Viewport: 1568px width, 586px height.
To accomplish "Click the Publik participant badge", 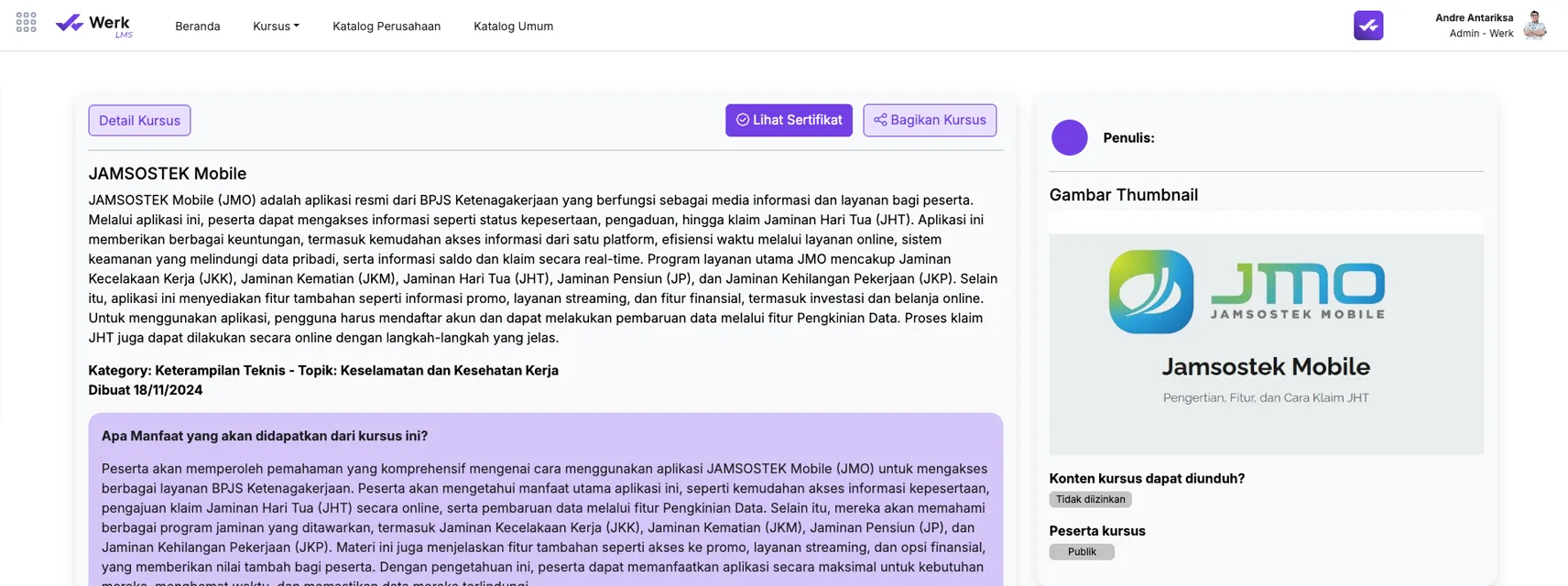I will point(1081,552).
